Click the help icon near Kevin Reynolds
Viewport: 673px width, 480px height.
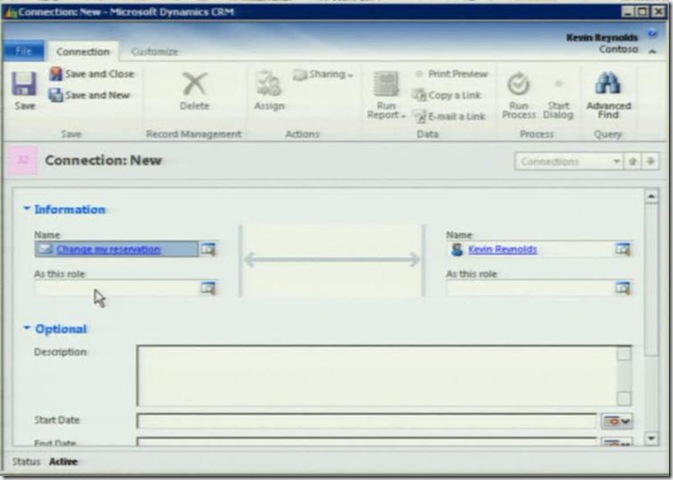[x=652, y=33]
